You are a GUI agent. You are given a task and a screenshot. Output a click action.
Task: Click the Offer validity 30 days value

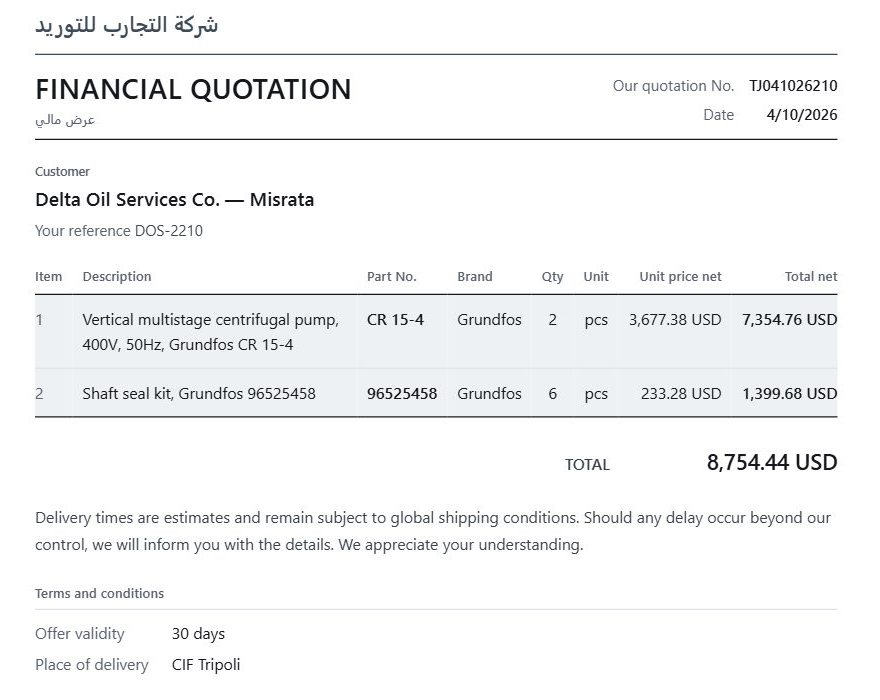click(198, 634)
